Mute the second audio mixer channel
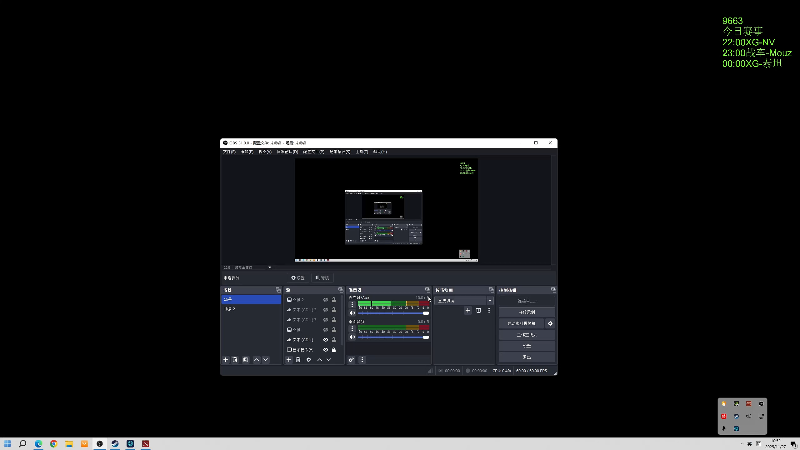This screenshot has height=450, width=800. [352, 337]
